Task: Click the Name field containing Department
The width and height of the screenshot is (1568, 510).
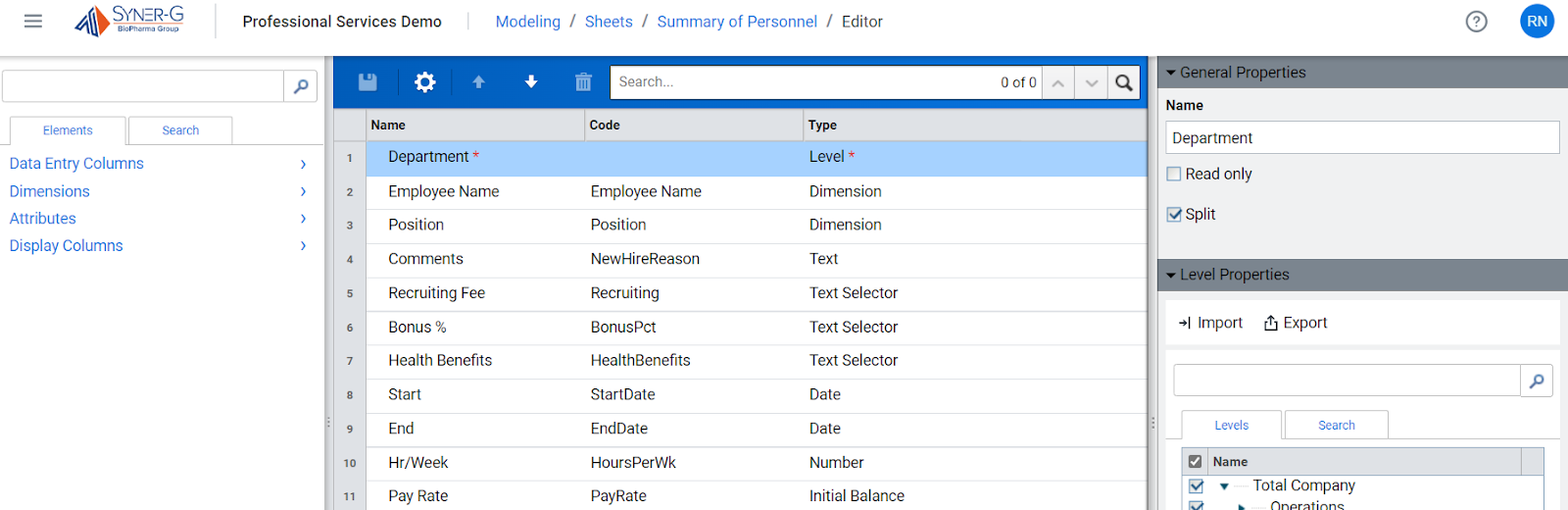Action: coord(1361,138)
